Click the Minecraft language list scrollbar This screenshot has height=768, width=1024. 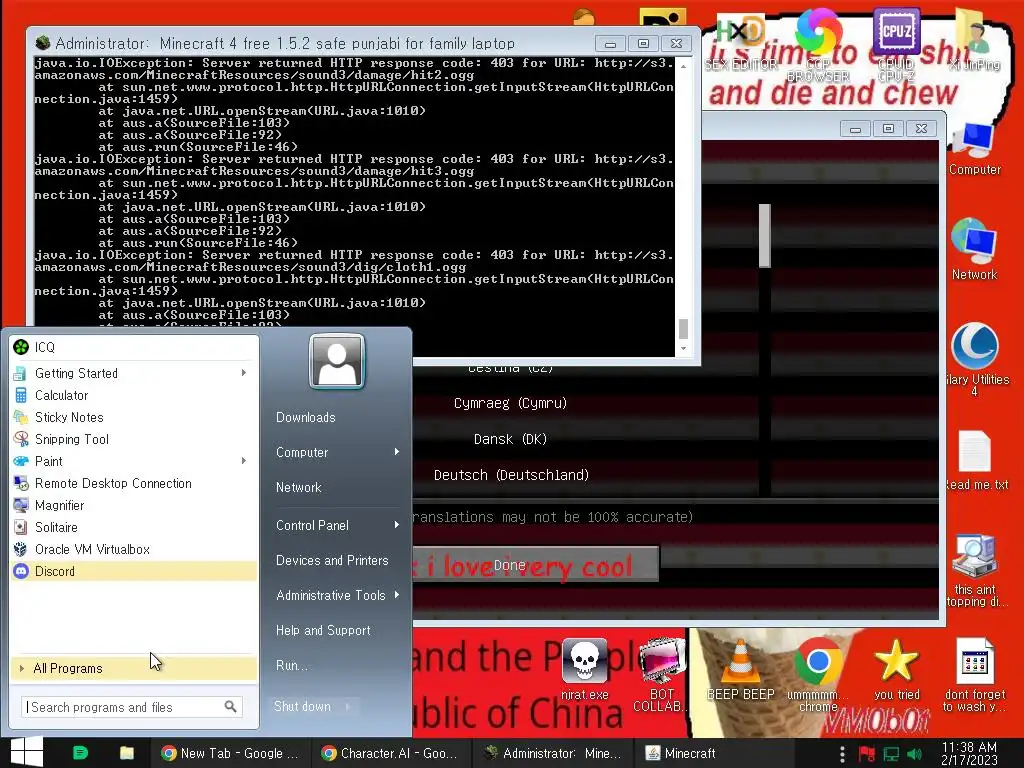point(765,236)
